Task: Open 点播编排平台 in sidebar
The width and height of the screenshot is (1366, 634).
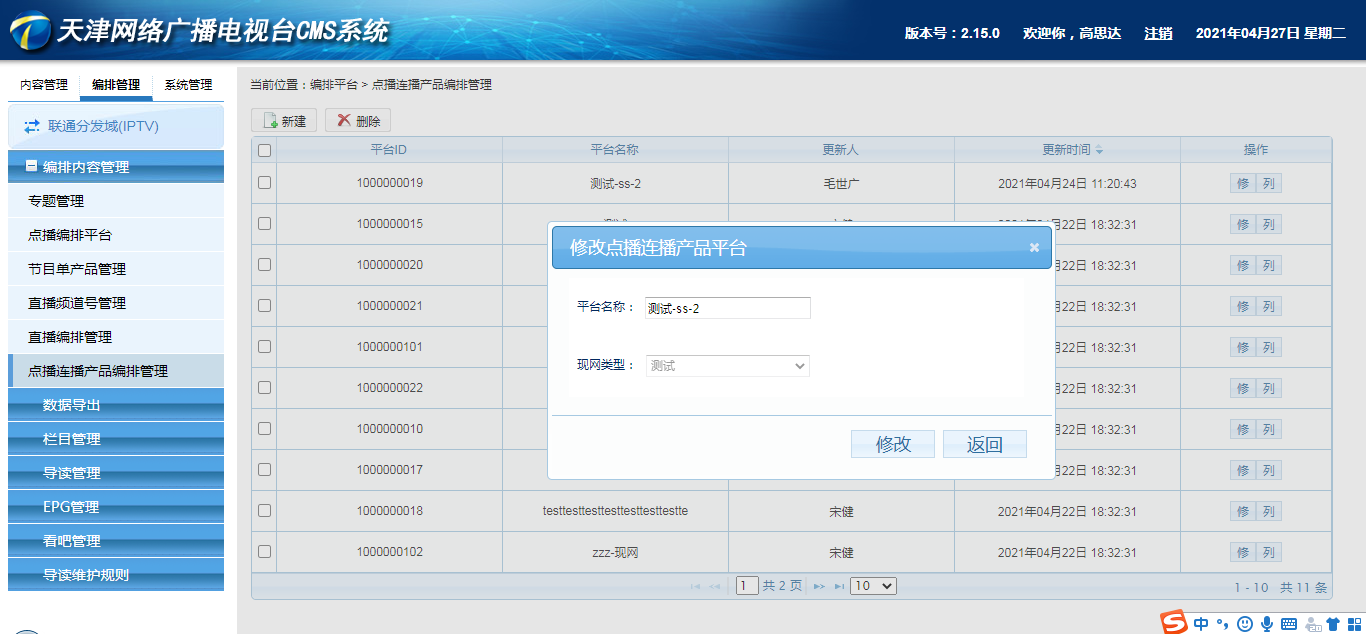Action: pos(116,235)
